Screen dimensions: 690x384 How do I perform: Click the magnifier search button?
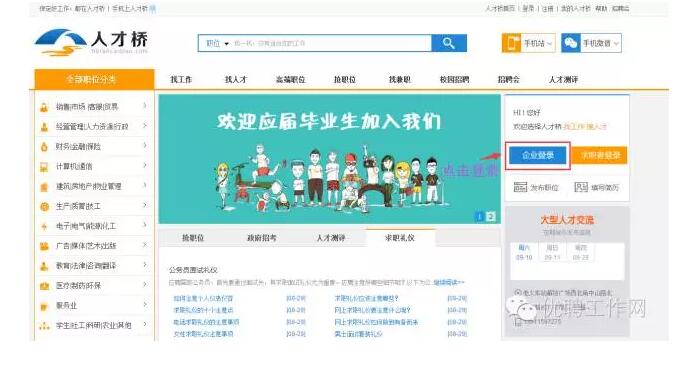point(449,43)
